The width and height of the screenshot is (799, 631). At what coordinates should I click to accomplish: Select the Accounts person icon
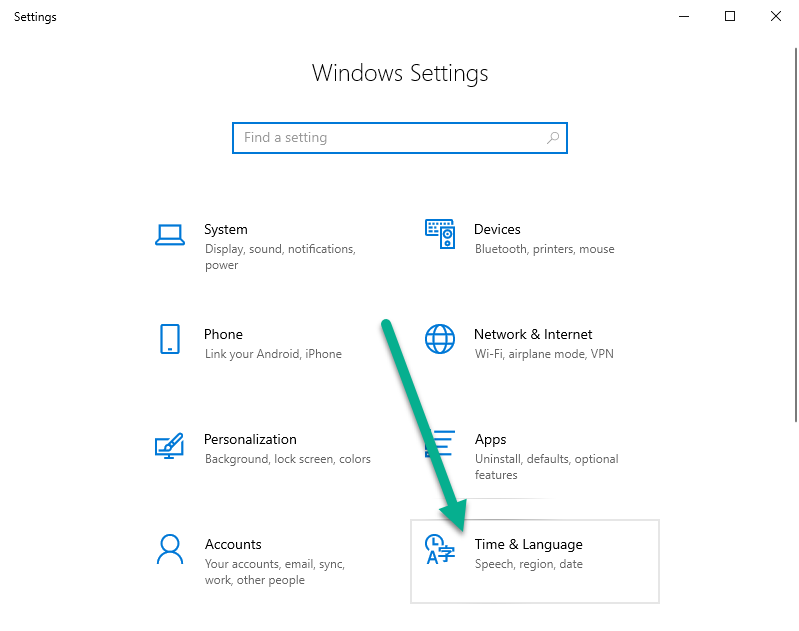[170, 549]
